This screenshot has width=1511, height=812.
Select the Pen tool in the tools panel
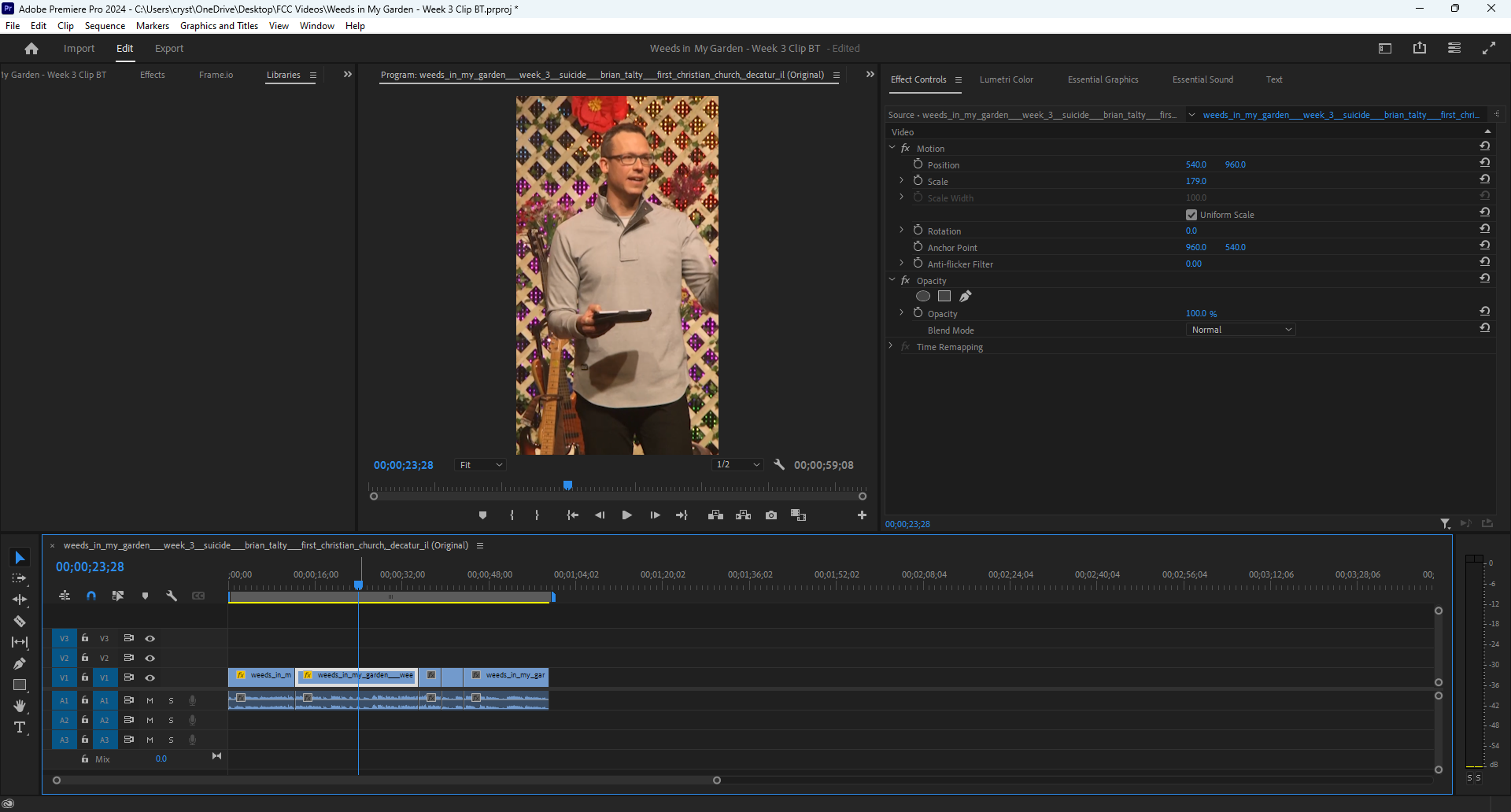coord(19,663)
